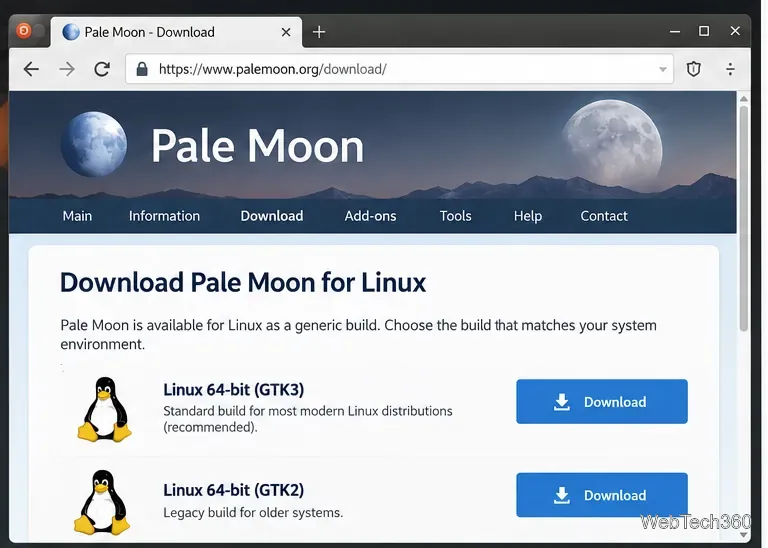Screen dimensions: 768x548
Task: Click the Pale Moon banner title
Action: pos(257,145)
